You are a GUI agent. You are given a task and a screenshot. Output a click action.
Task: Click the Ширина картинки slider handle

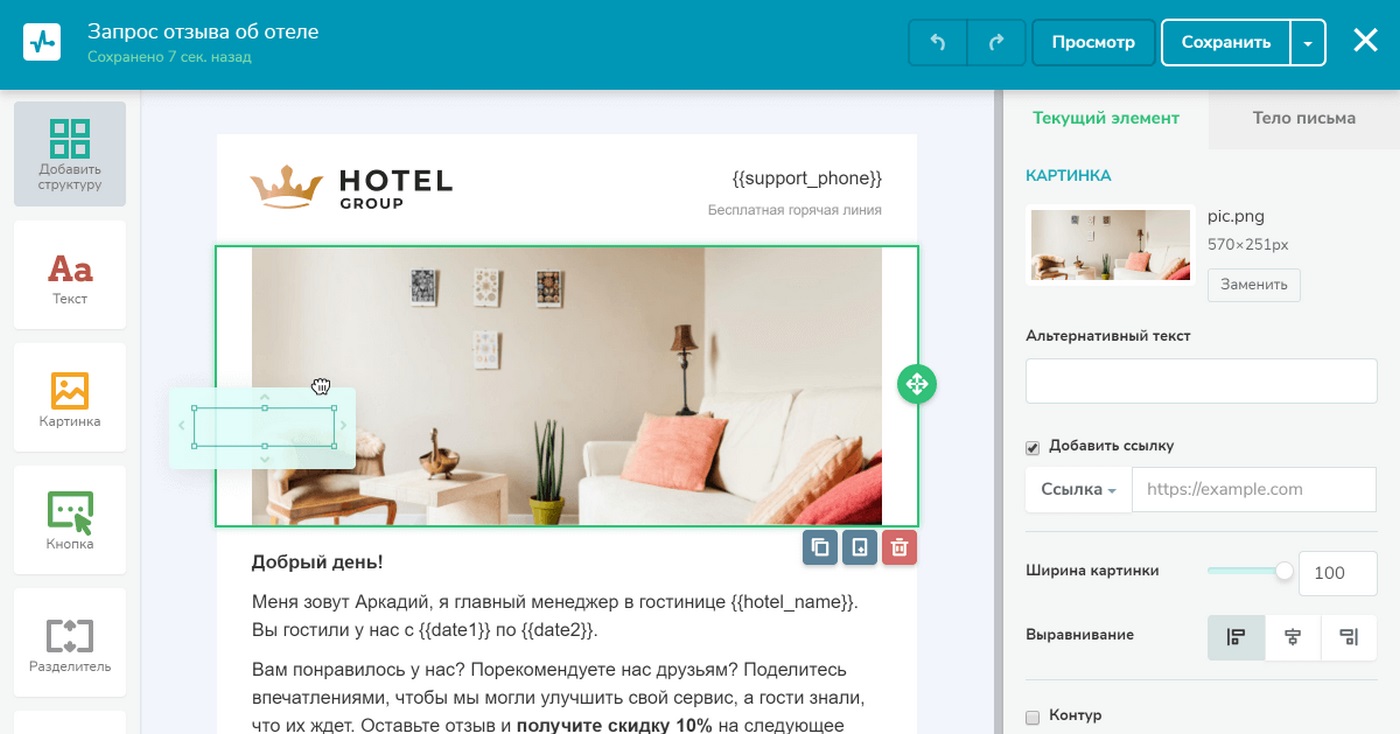coord(1284,571)
